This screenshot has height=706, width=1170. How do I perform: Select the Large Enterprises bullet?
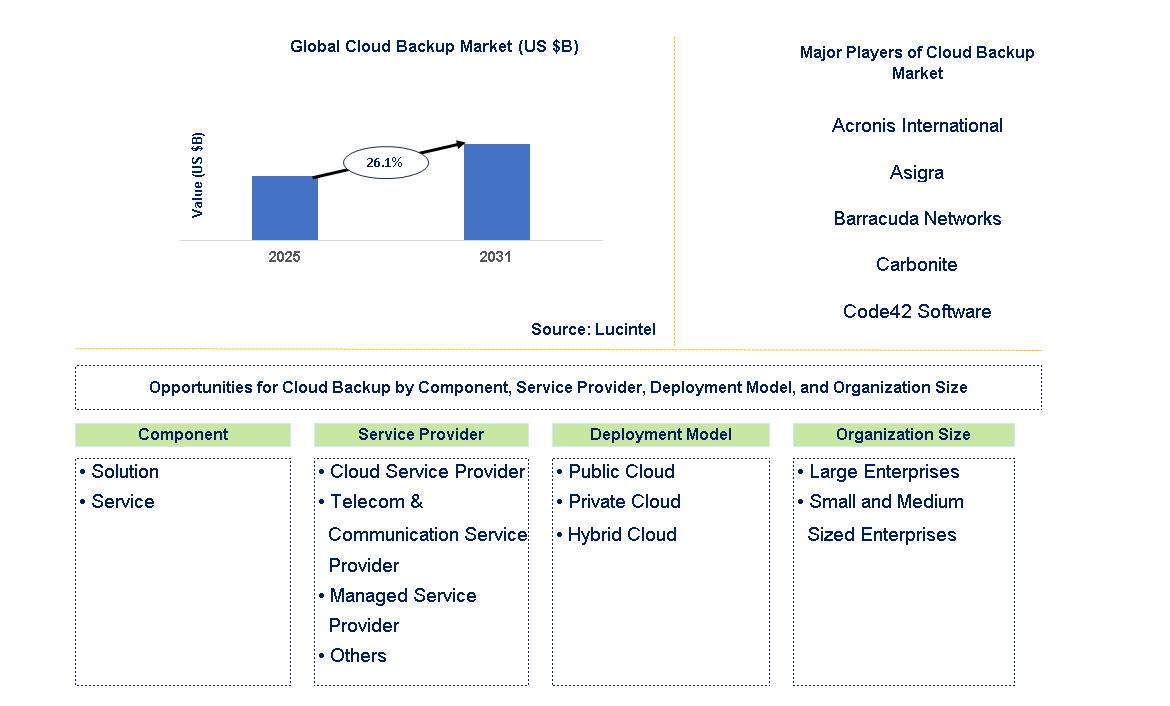(x=879, y=472)
